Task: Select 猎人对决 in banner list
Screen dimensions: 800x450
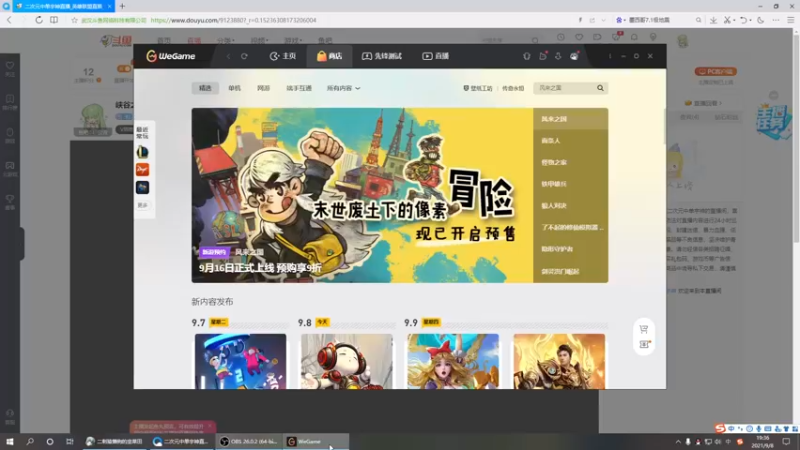Action: tap(570, 206)
